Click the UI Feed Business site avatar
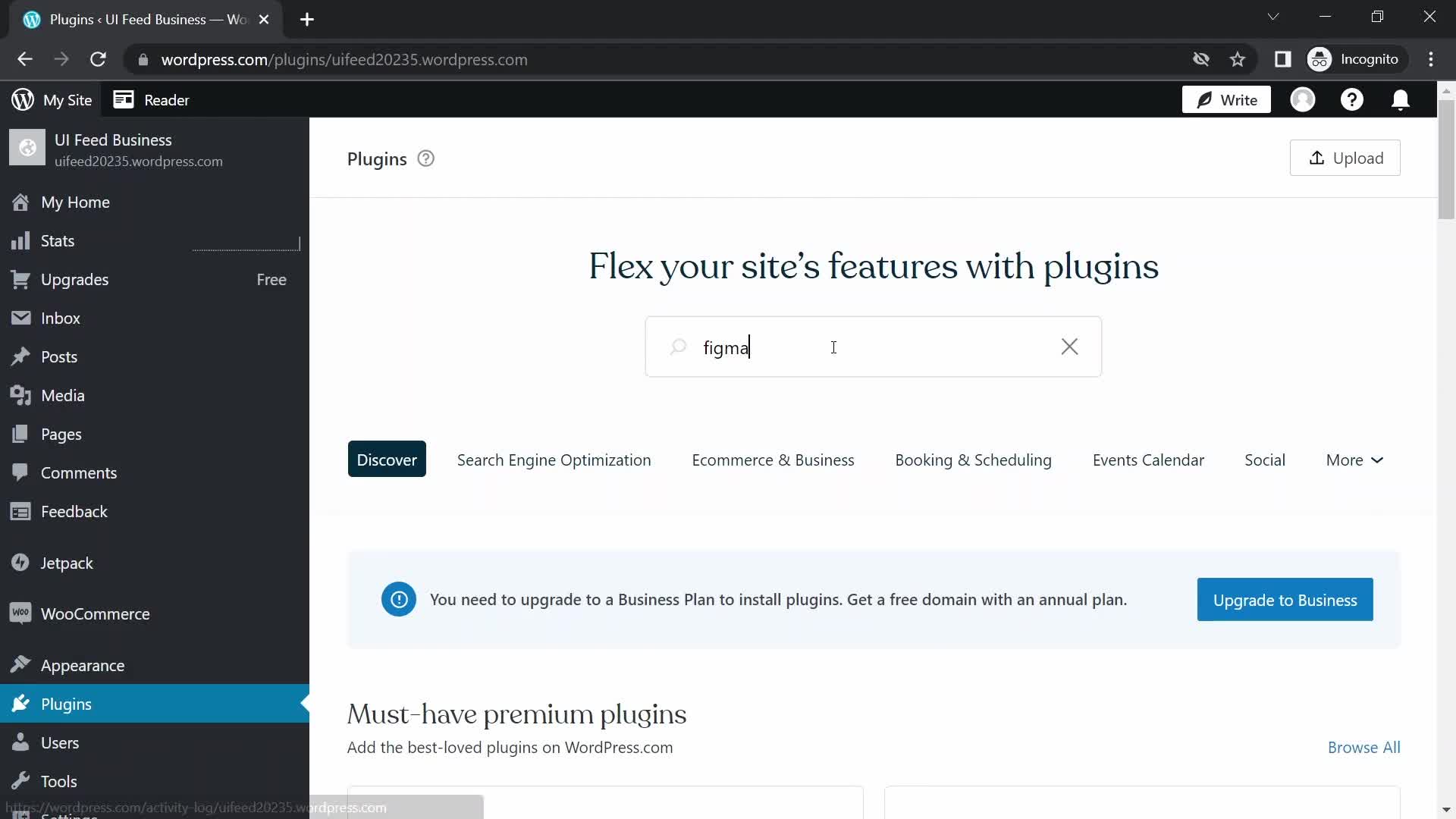This screenshot has width=1456, height=819. point(27,149)
